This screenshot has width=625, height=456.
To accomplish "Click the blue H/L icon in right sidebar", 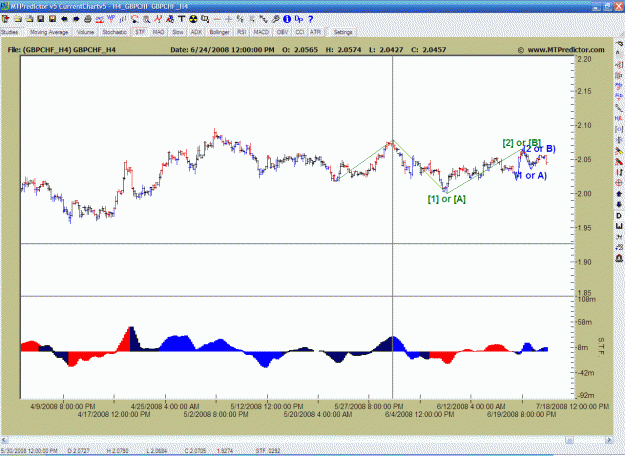I will [619, 118].
